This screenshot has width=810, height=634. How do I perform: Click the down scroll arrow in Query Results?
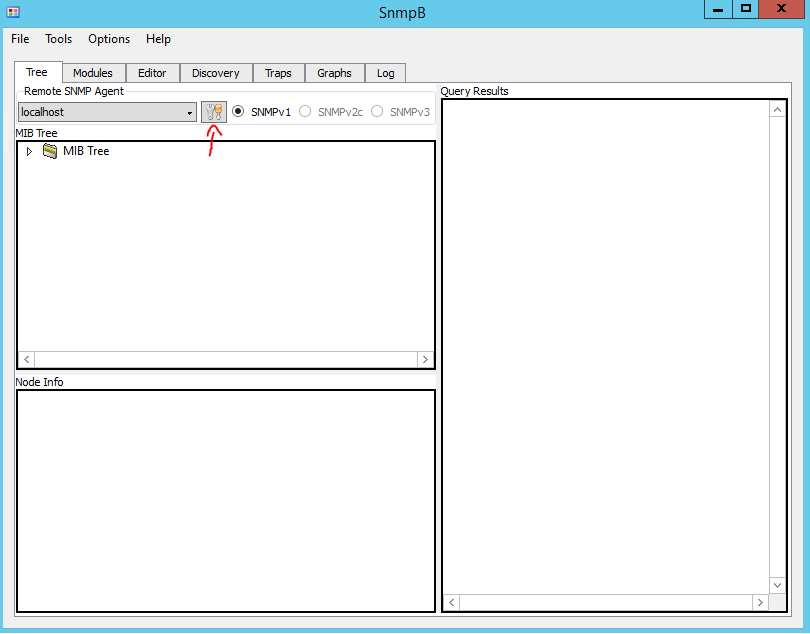(778, 585)
